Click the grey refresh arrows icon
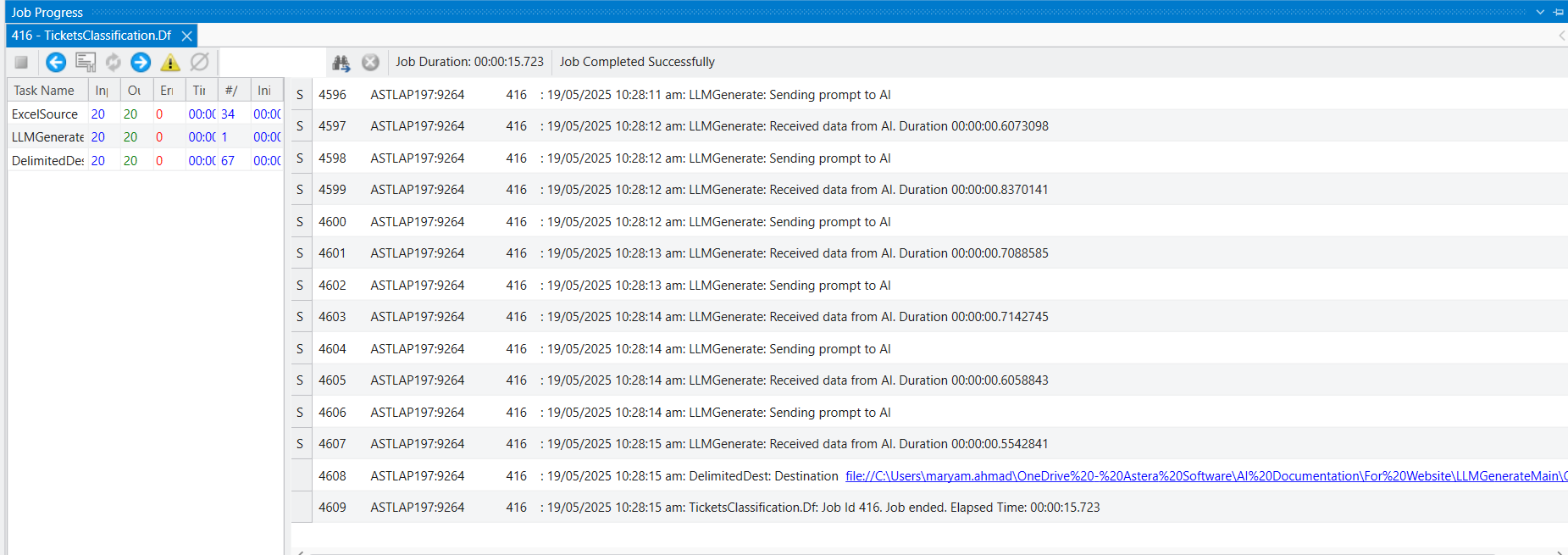Image resolution: width=1568 pixels, height=555 pixels. coord(113,62)
